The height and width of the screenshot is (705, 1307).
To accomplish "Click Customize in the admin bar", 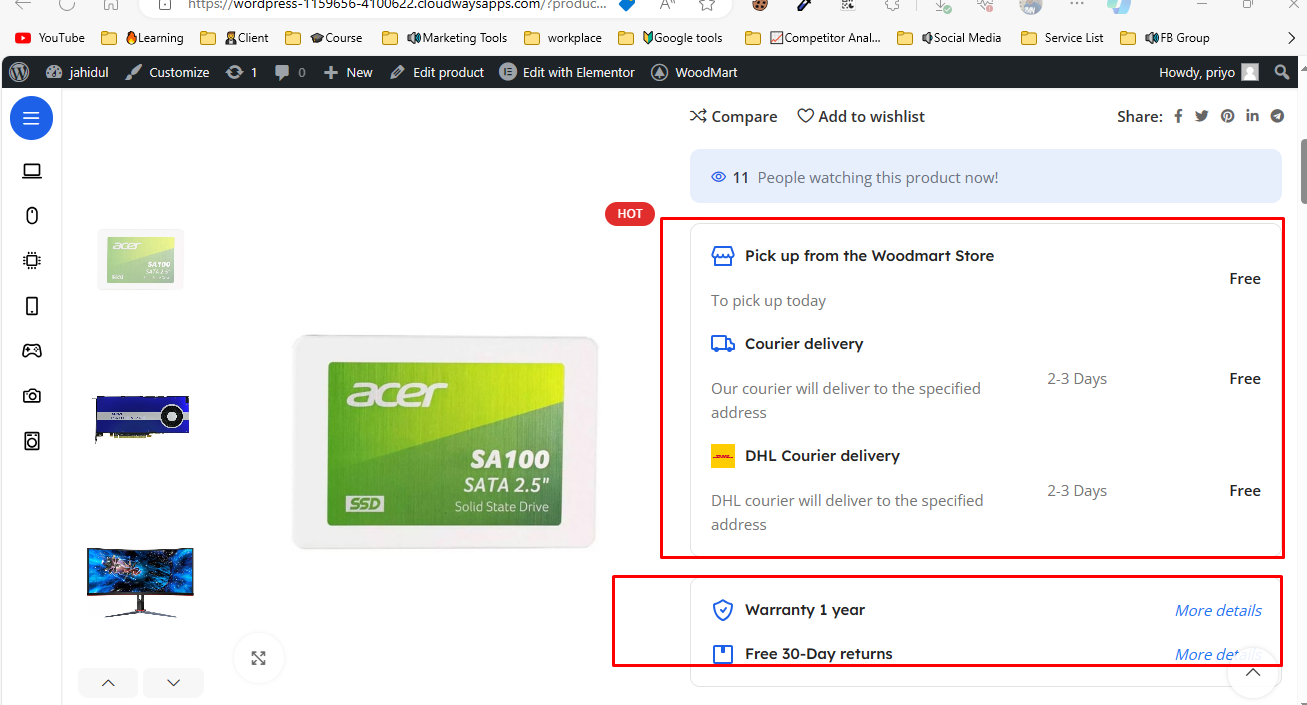I will click(167, 72).
